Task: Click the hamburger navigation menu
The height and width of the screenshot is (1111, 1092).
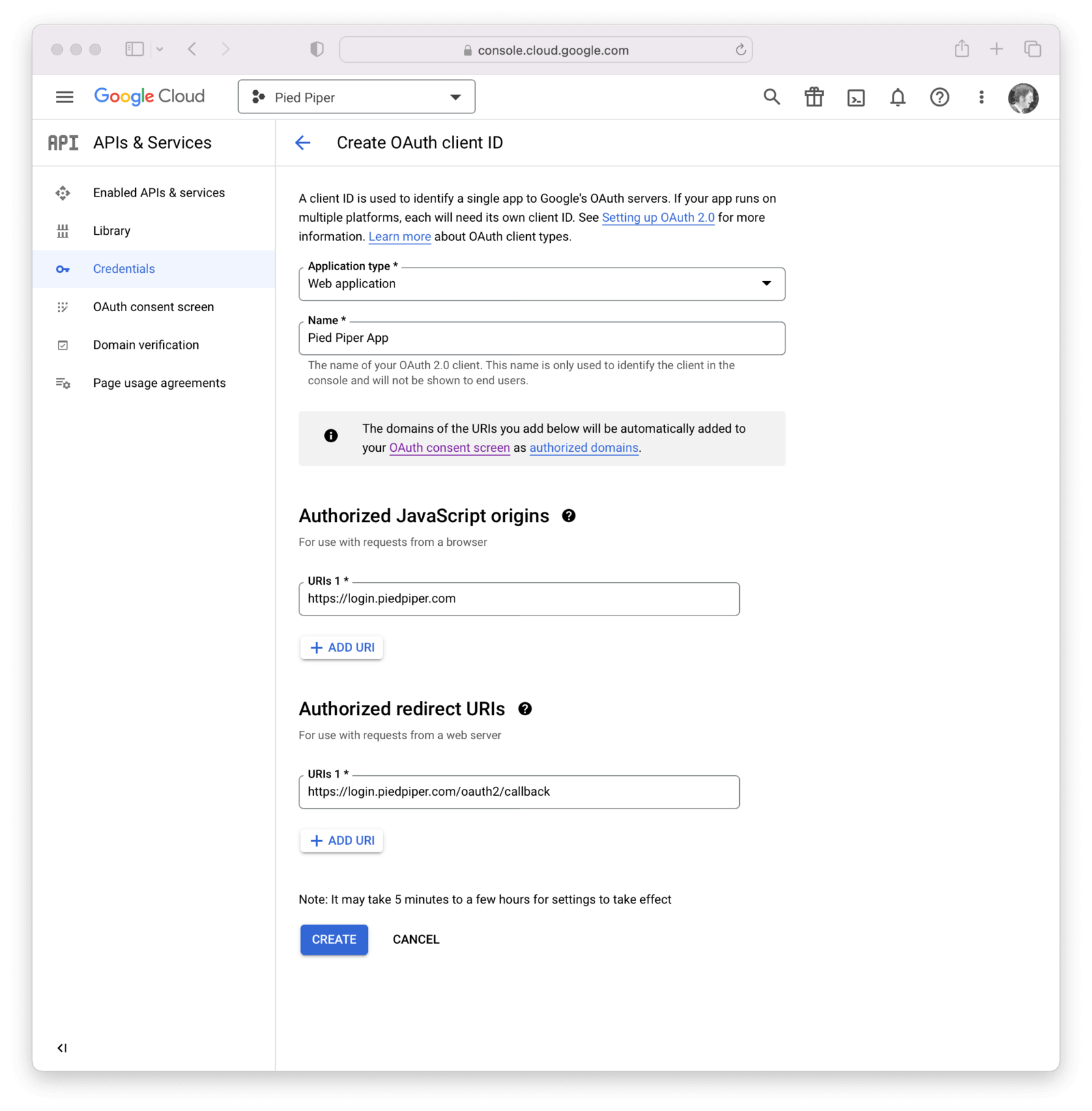Action: point(64,96)
